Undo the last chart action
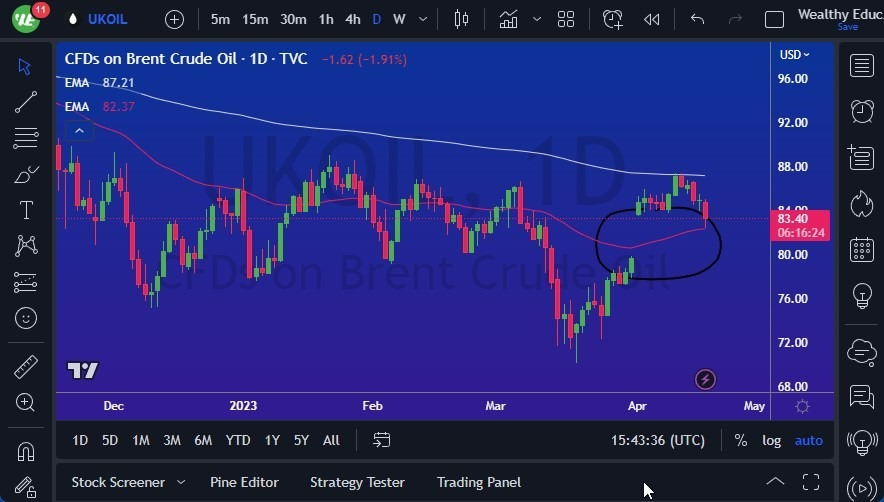Screen dimensions: 884x502 coord(697,20)
